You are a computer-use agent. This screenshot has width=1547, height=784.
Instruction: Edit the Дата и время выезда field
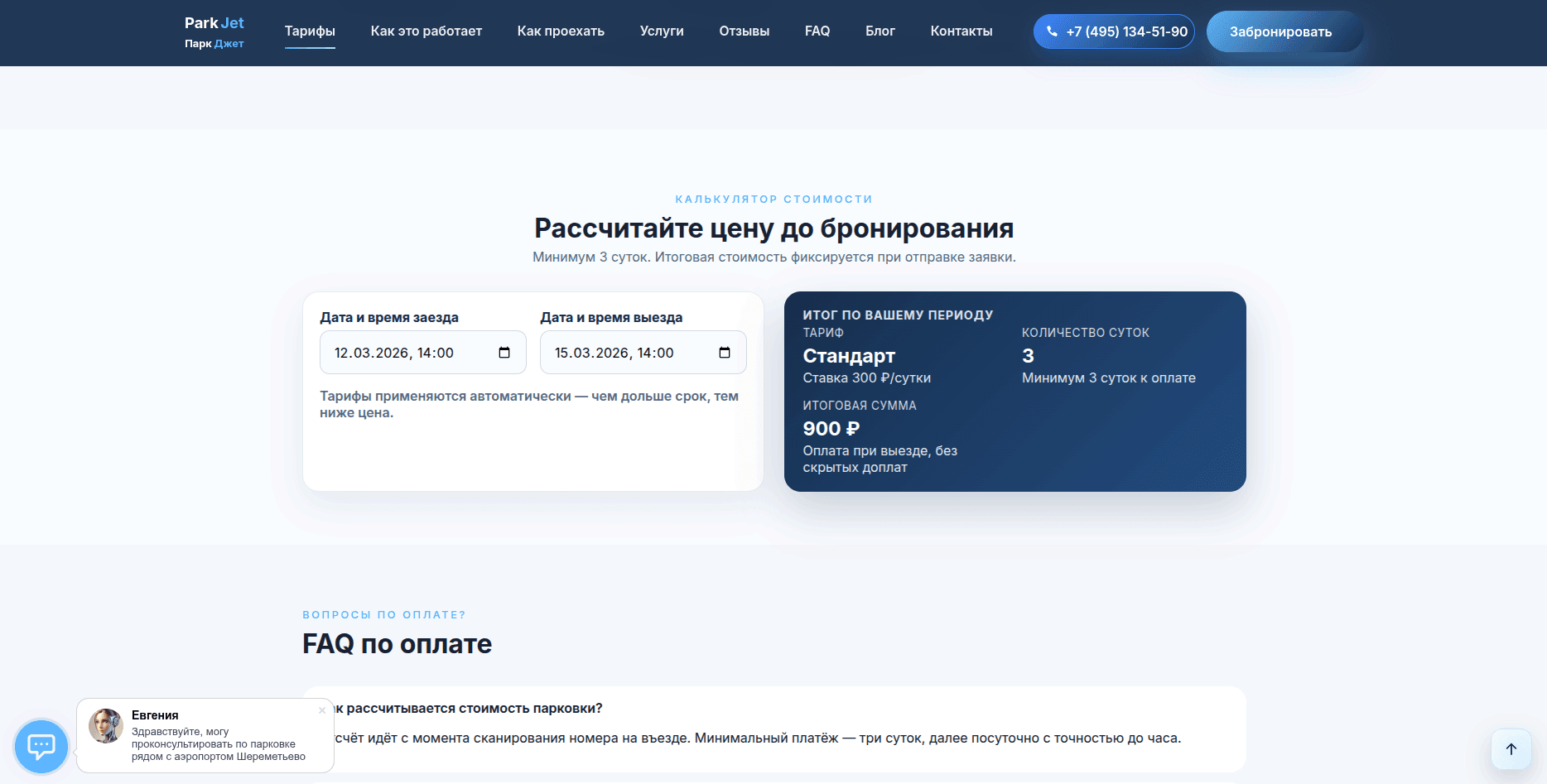[x=626, y=353]
